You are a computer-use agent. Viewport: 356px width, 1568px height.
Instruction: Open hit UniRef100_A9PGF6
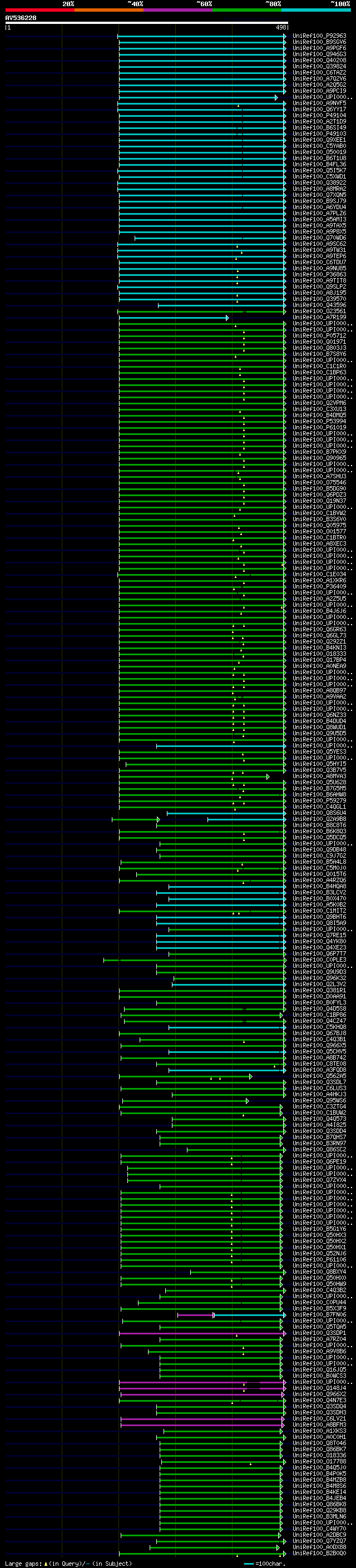tap(319, 48)
